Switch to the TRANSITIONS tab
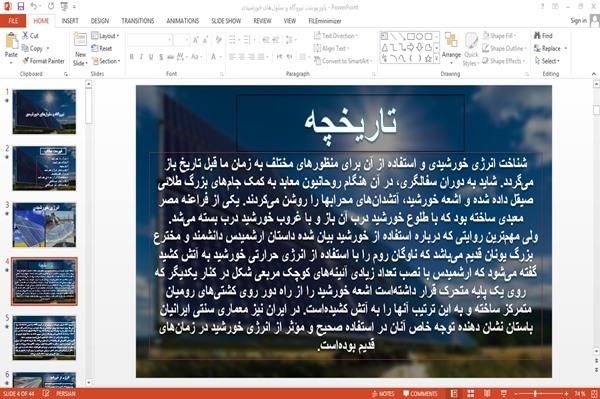The height and width of the screenshot is (399, 600). [x=138, y=21]
